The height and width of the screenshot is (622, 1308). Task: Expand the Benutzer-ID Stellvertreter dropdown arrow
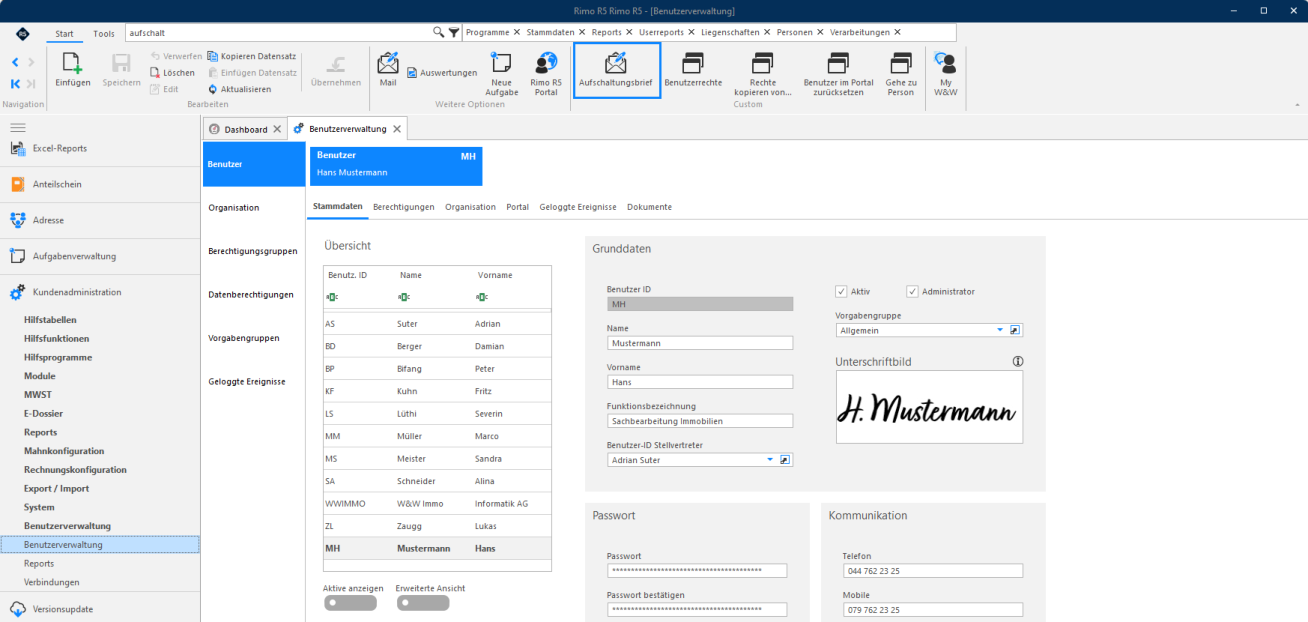770,460
